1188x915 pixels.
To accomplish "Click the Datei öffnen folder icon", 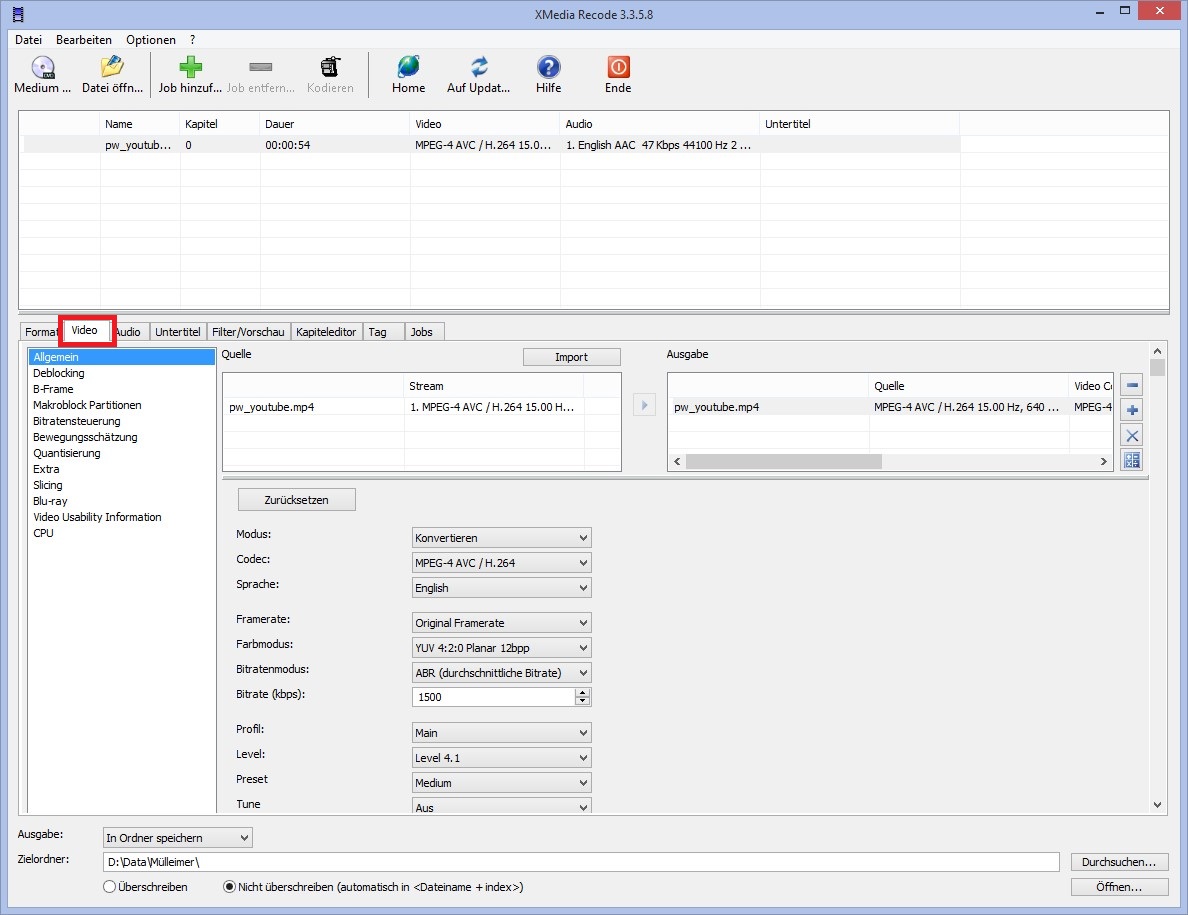I will tap(111, 68).
